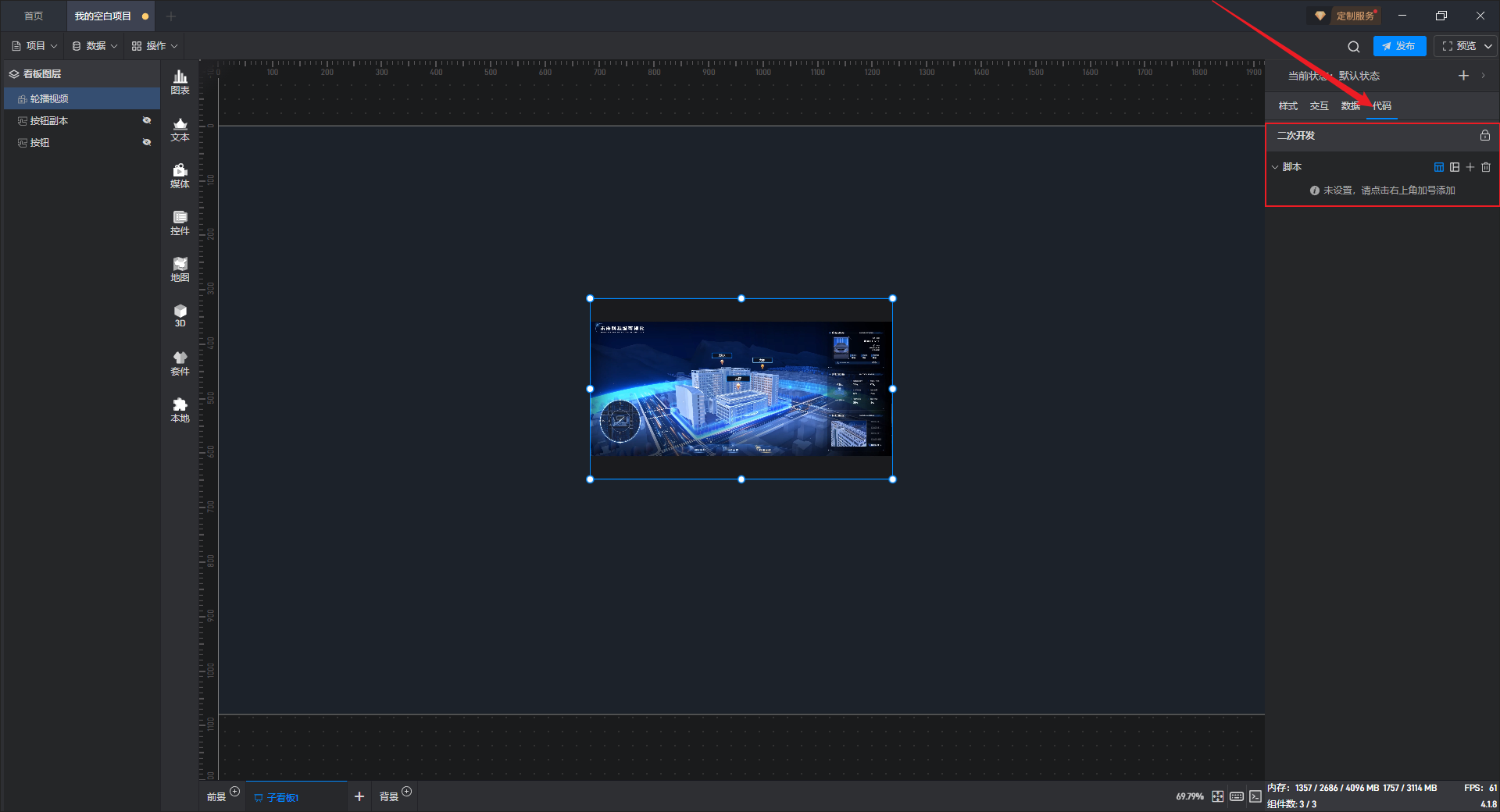Image resolution: width=1500 pixels, height=812 pixels.
Task: Click the 发布 publish button
Action: [1399, 46]
